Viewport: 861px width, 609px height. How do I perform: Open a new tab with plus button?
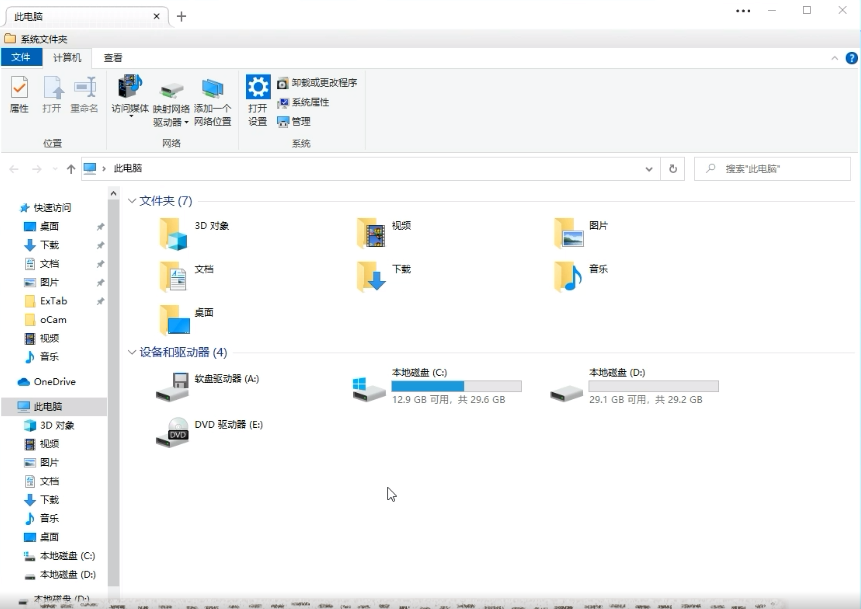click(181, 16)
